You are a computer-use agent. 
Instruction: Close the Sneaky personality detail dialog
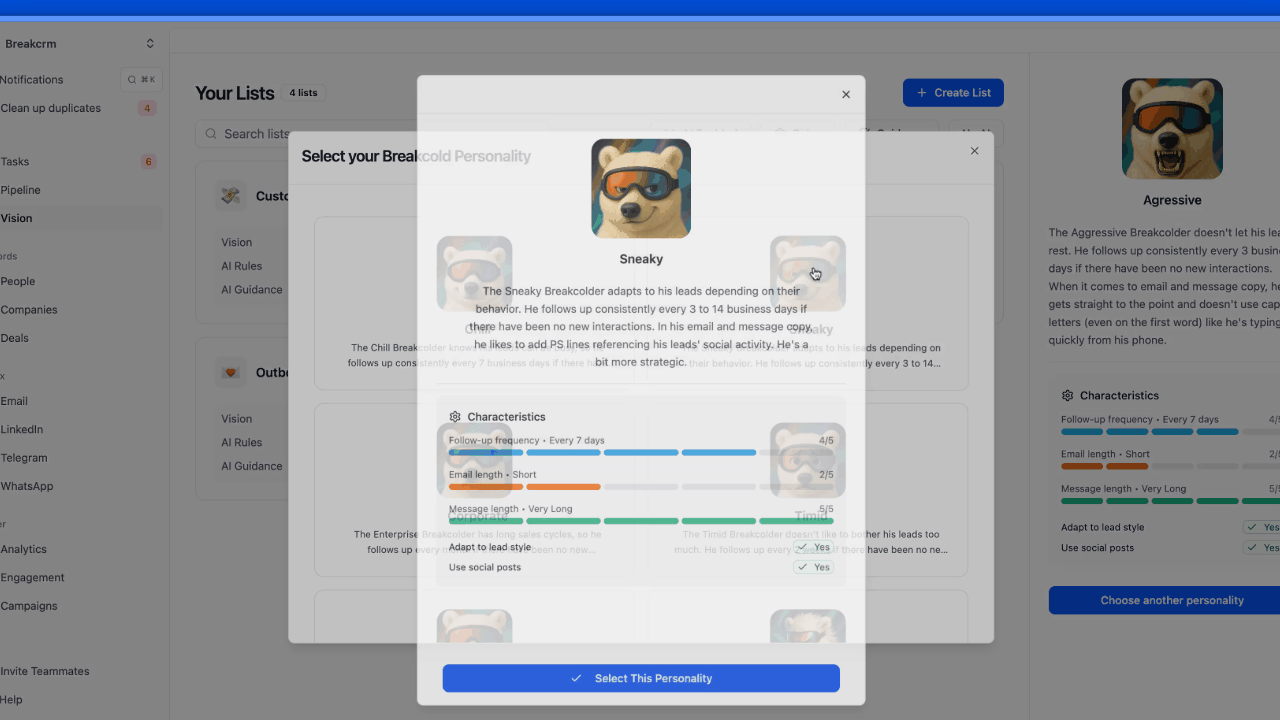pyautogui.click(x=846, y=95)
